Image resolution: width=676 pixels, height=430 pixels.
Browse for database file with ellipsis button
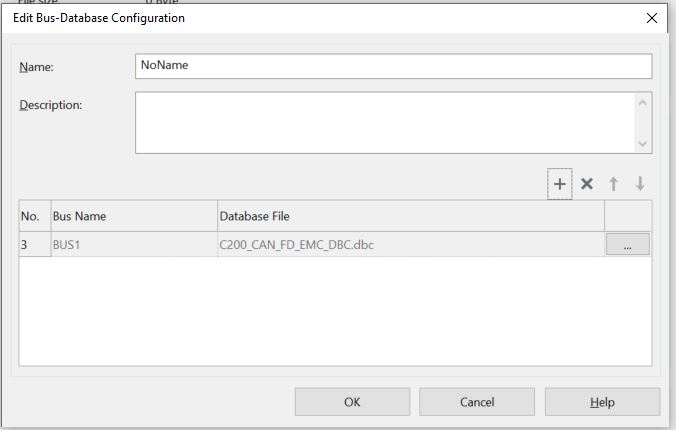[627, 245]
